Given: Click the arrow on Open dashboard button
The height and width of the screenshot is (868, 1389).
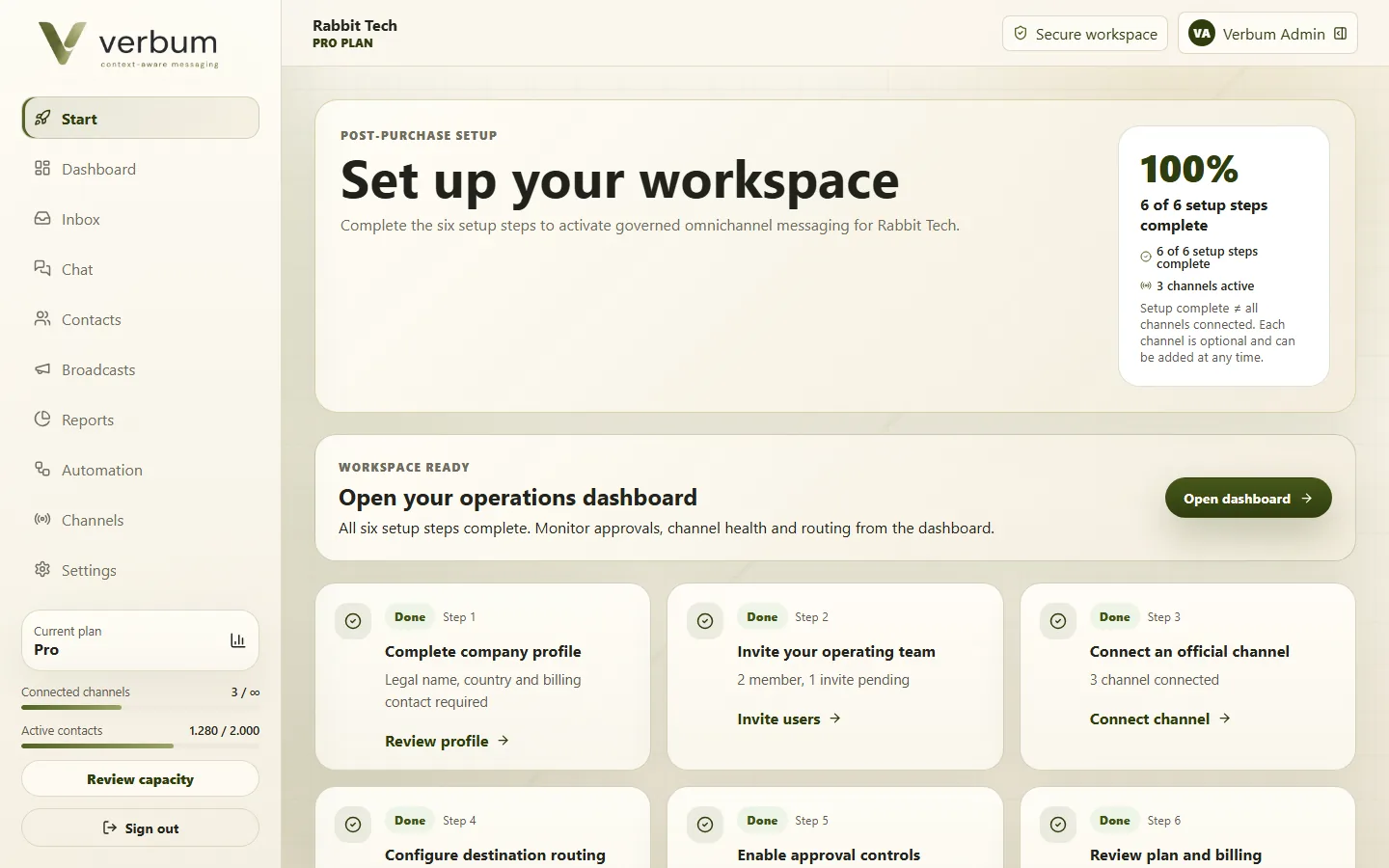Looking at the screenshot, I should [x=1307, y=499].
